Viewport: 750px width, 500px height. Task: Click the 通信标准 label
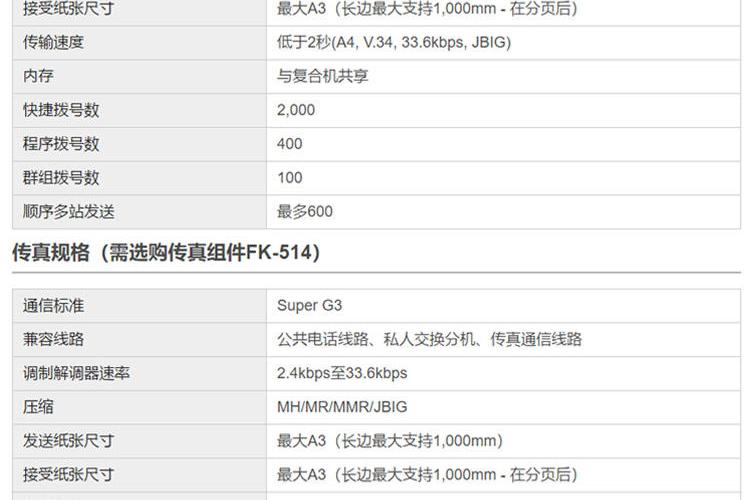click(53, 306)
